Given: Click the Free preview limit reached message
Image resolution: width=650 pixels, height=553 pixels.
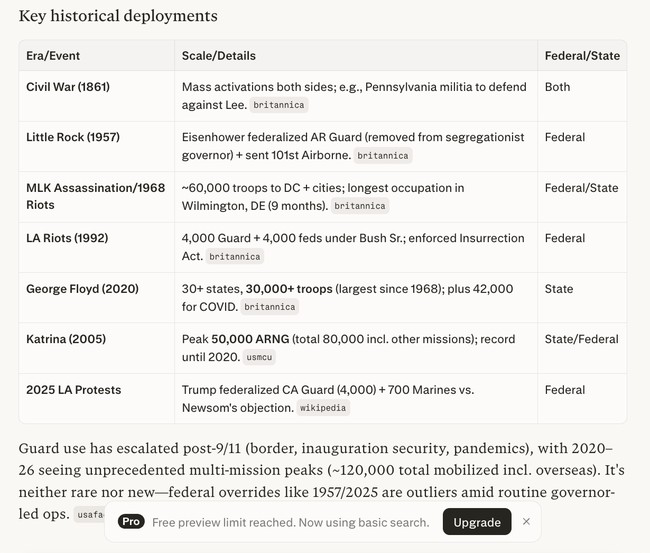Looking at the screenshot, I should coord(290,522).
